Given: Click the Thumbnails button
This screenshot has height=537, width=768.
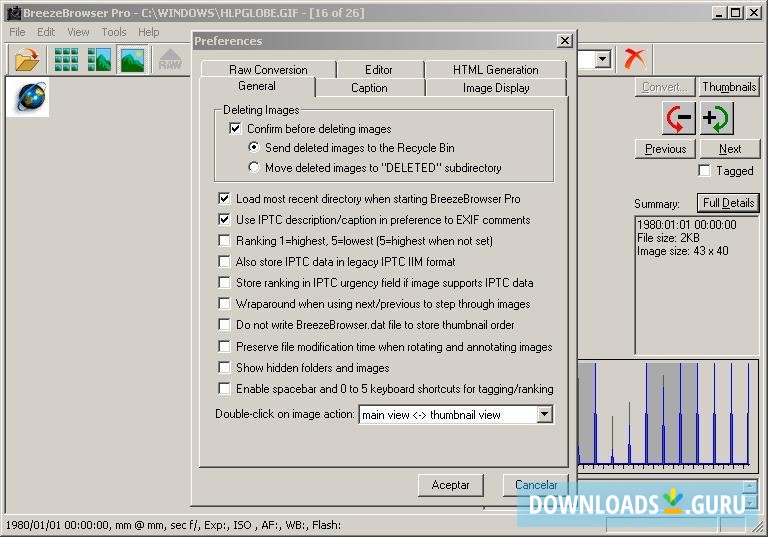Looking at the screenshot, I should click(729, 87).
